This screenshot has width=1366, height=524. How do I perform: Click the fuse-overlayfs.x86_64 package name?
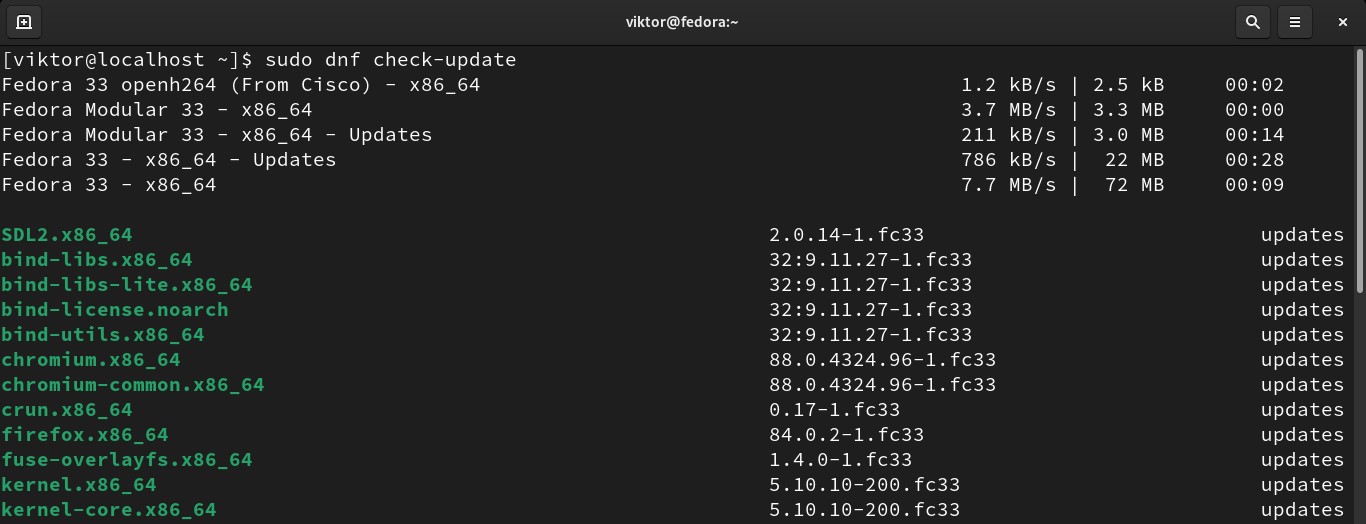[x=127, y=460]
